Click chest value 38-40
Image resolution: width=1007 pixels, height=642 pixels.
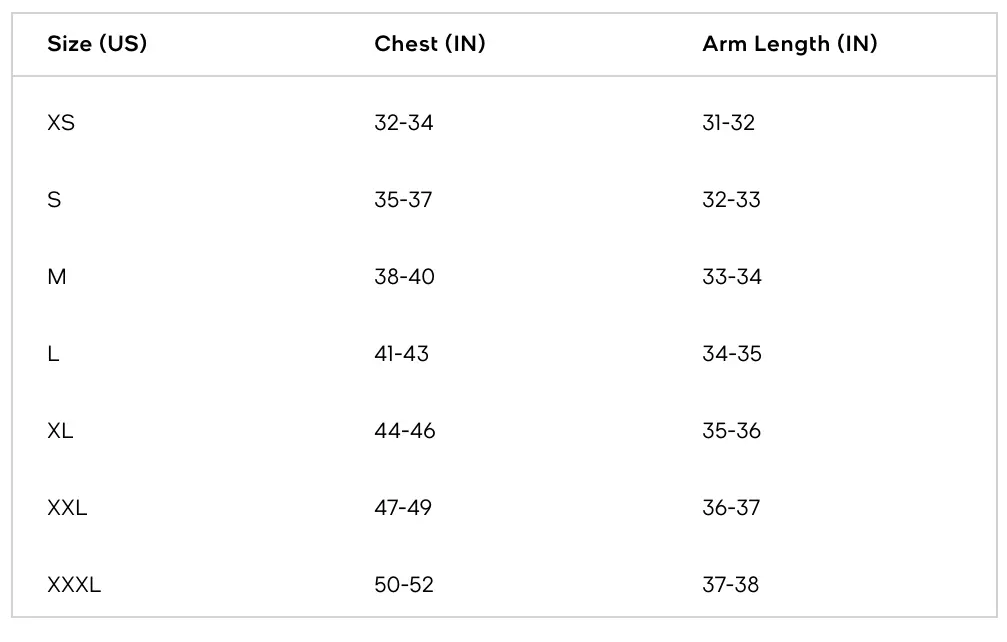click(405, 277)
